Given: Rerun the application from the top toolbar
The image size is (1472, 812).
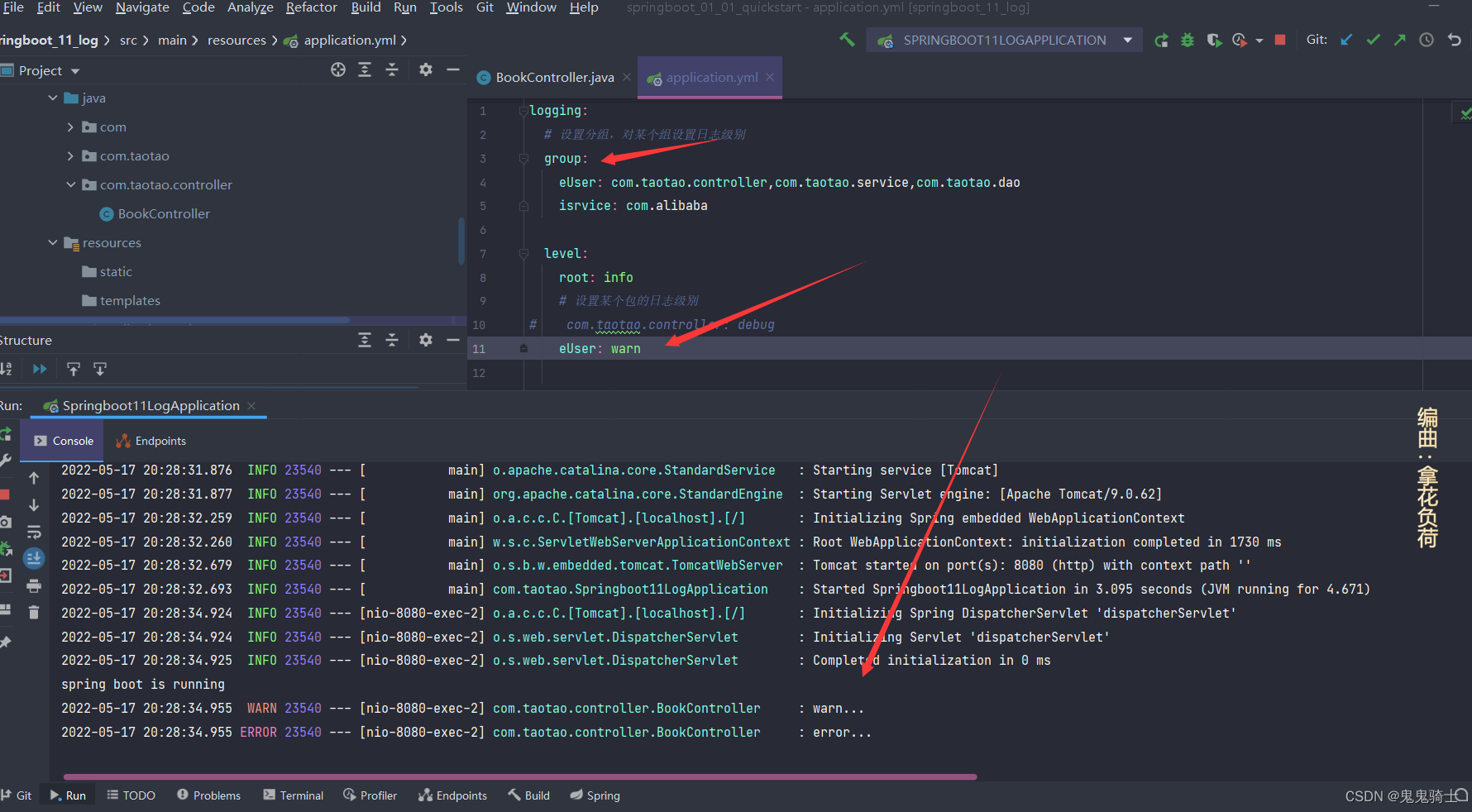Looking at the screenshot, I should click(1161, 40).
